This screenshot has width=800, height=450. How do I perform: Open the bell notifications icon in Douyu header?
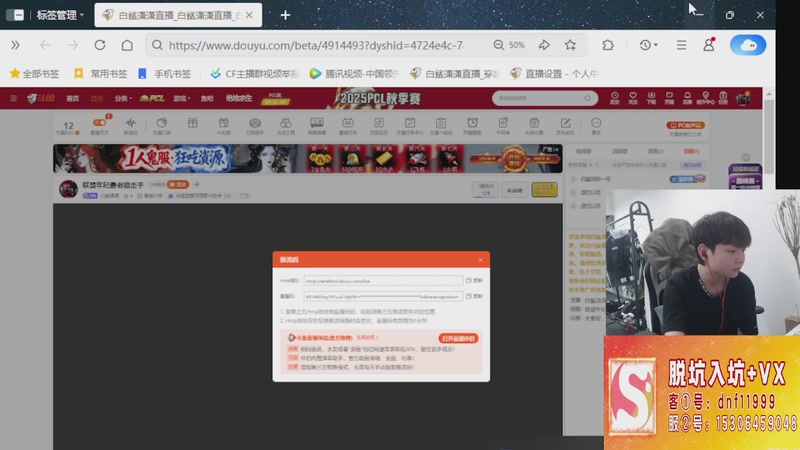(687, 98)
